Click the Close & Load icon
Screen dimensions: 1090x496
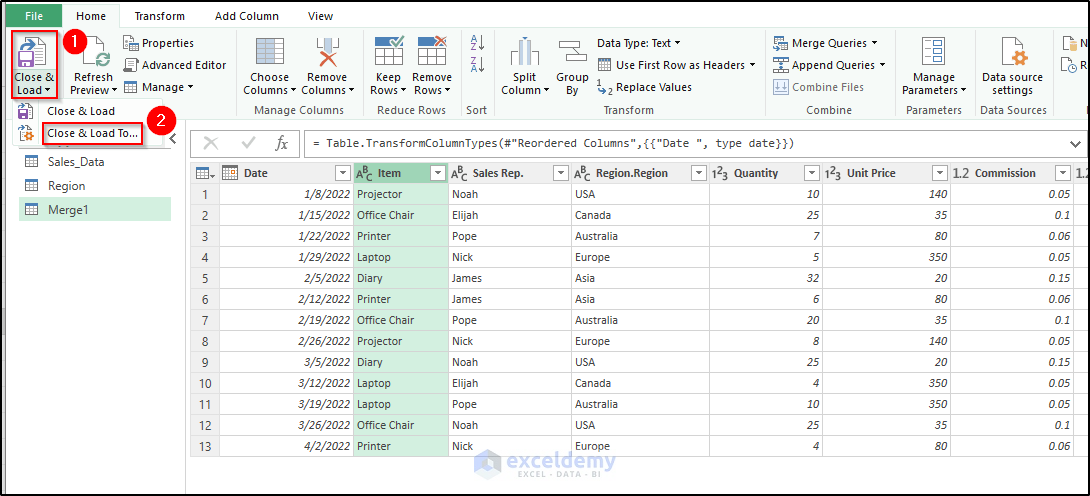click(33, 51)
